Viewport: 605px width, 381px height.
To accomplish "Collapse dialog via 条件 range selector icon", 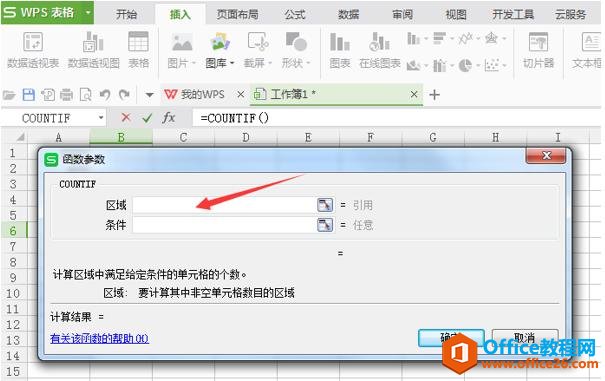I will coord(325,225).
